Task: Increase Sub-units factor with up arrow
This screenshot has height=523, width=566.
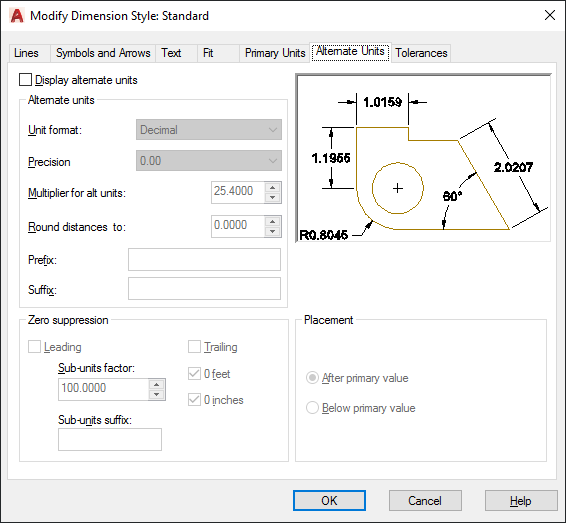Action: [x=157, y=384]
